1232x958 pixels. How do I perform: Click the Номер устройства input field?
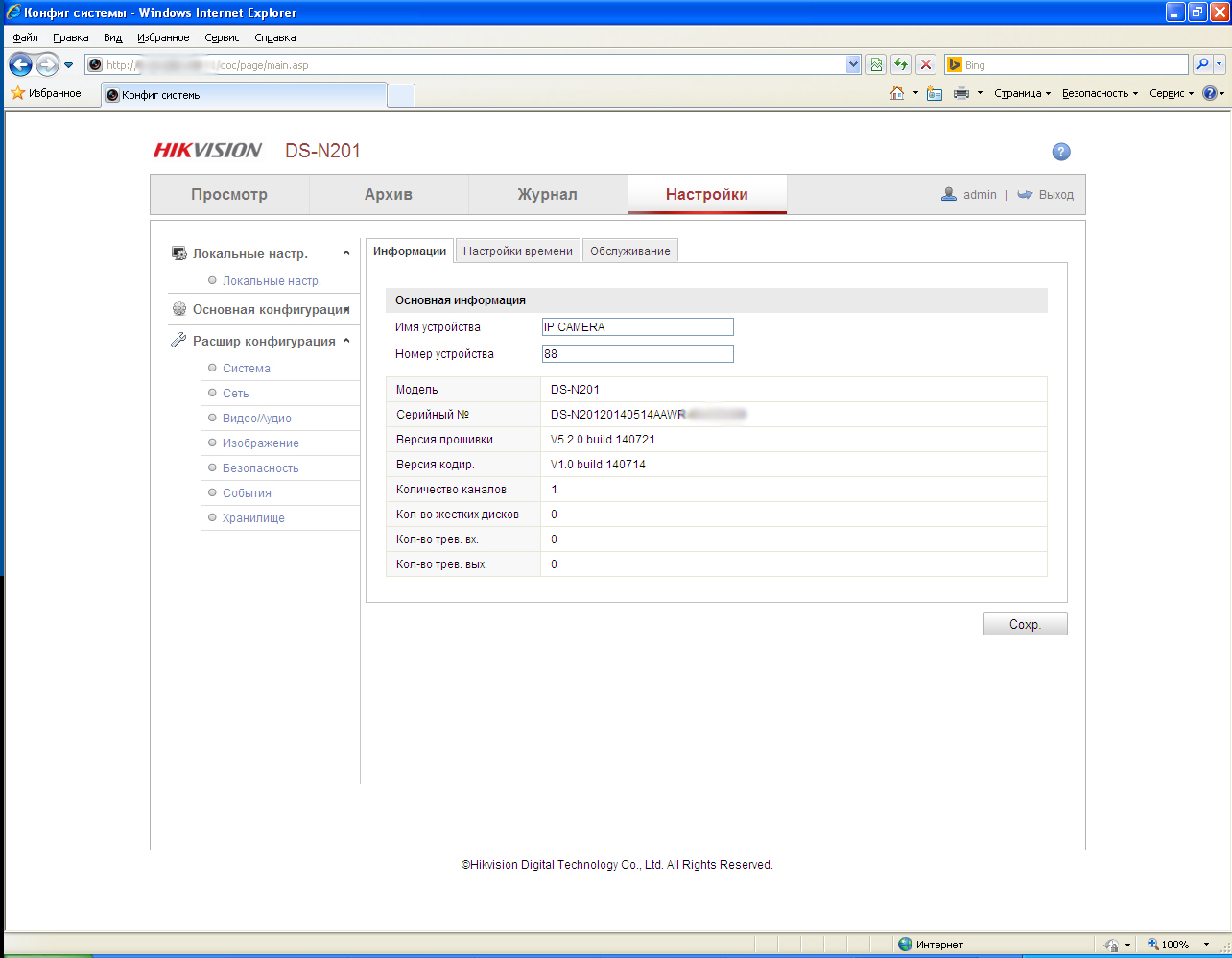[638, 354]
